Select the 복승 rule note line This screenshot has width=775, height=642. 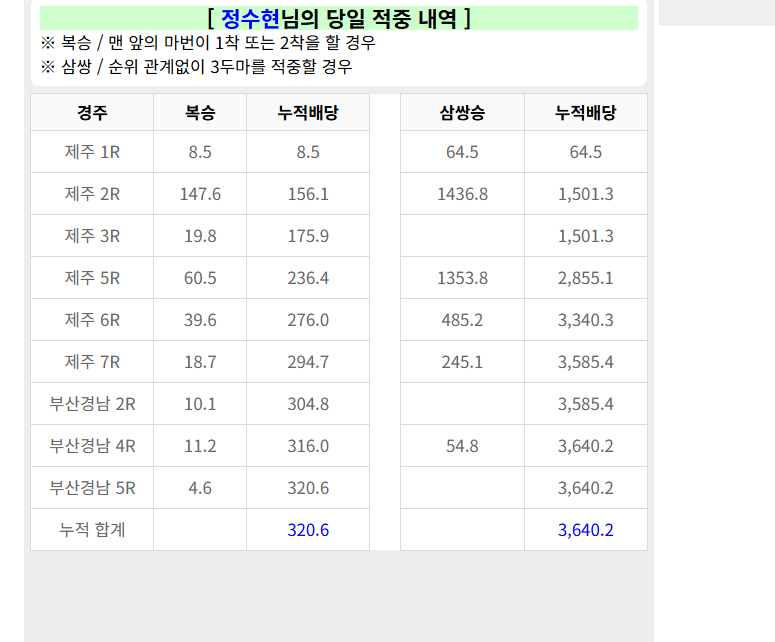pyautogui.click(x=208, y=43)
